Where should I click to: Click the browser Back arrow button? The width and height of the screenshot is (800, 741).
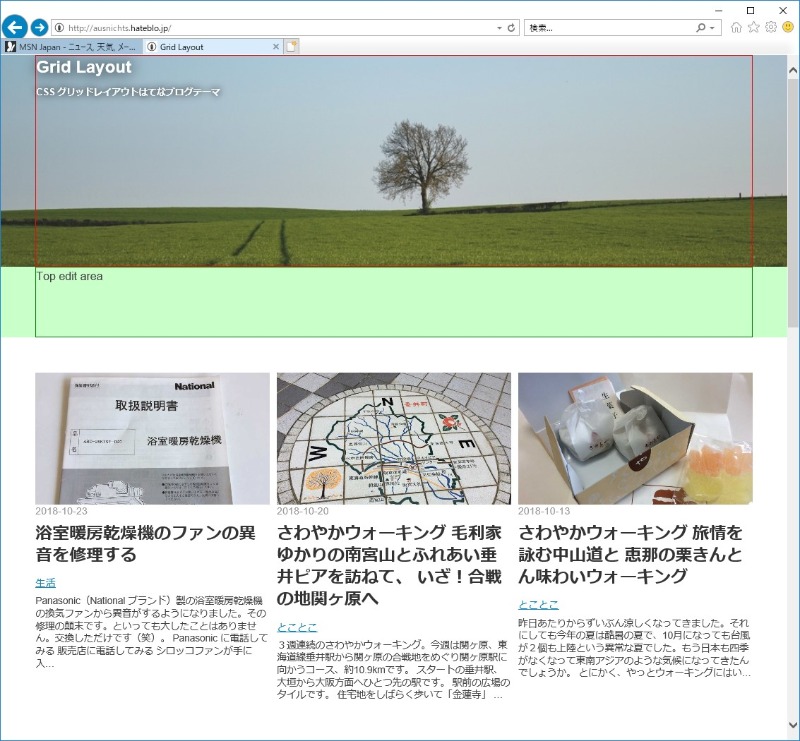coord(15,27)
